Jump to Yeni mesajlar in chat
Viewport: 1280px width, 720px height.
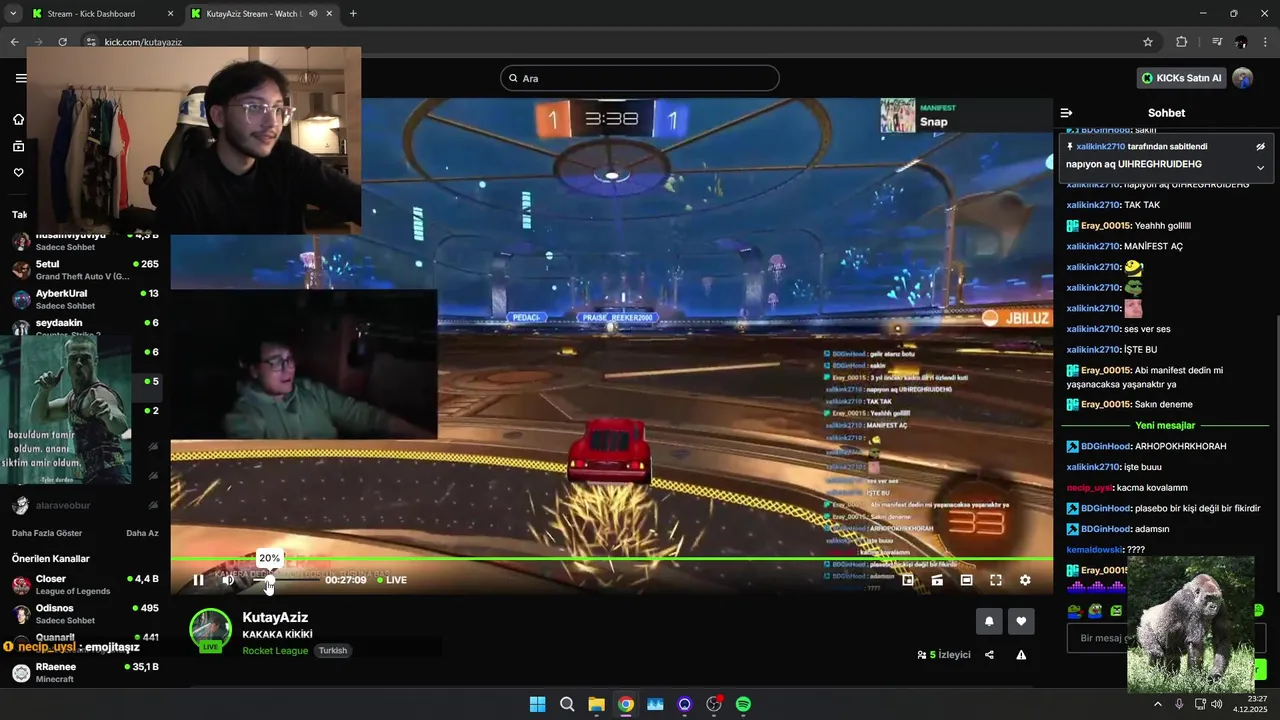point(1167,425)
